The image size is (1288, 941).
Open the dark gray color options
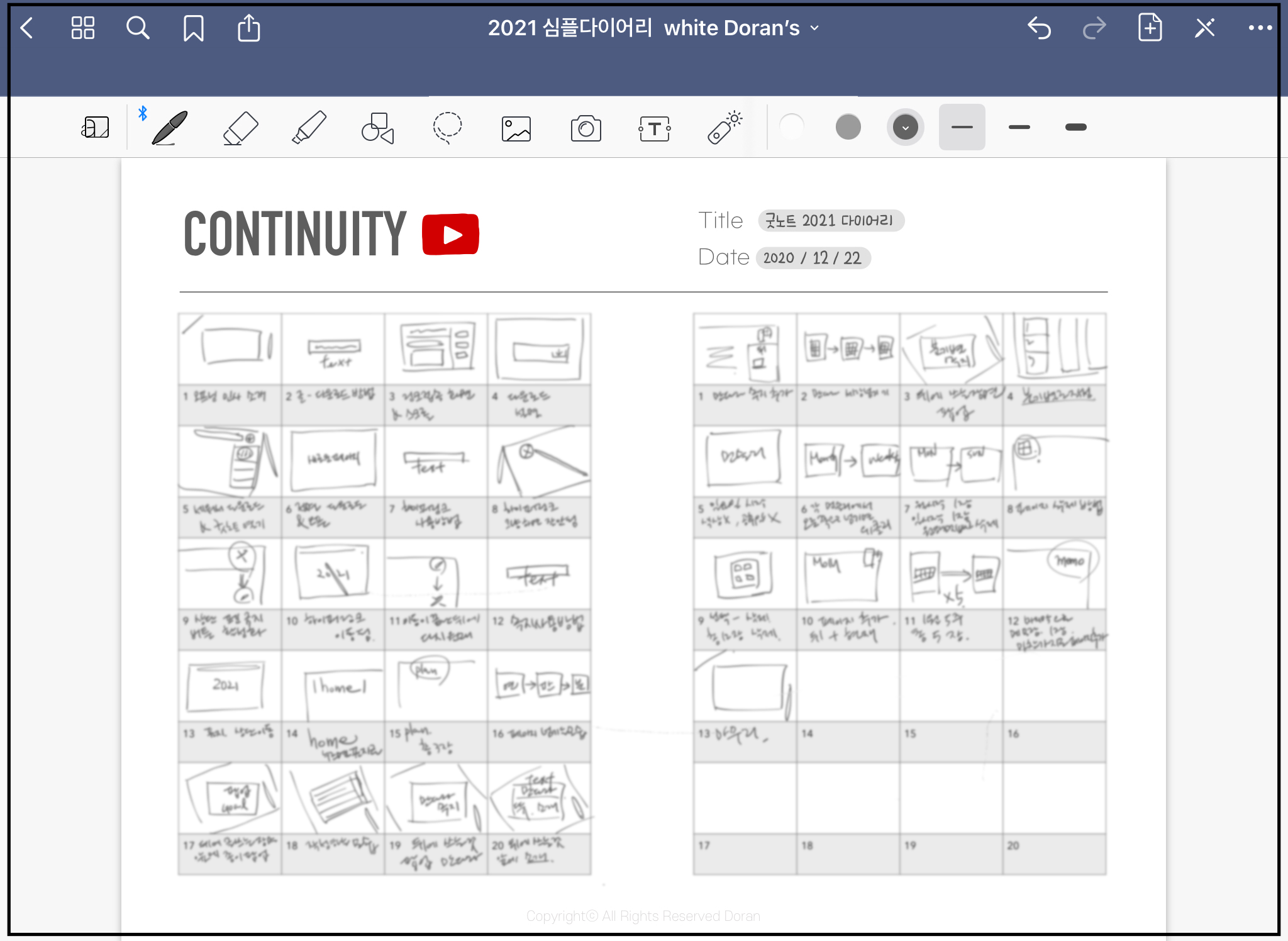905,127
